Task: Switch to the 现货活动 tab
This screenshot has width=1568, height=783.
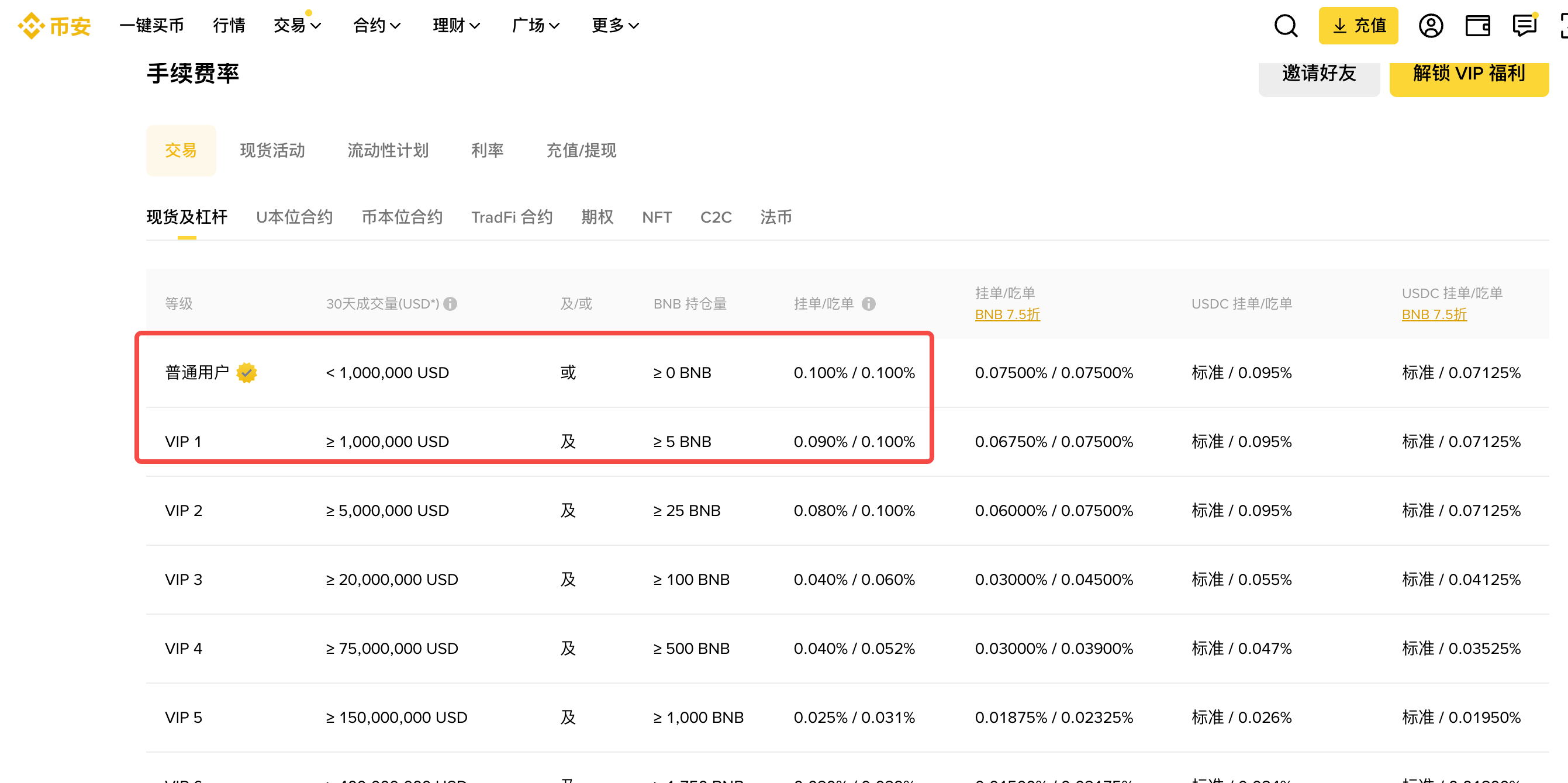Action: point(272,150)
